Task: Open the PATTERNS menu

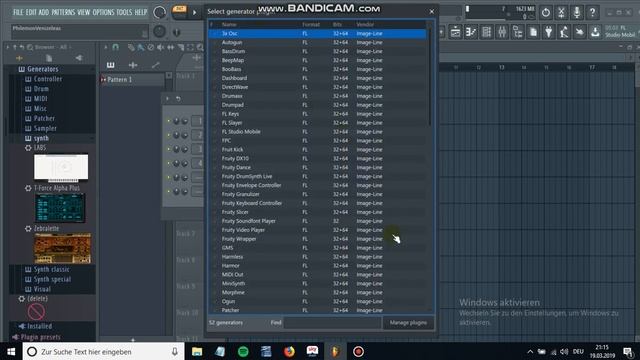Action: (x=63, y=12)
